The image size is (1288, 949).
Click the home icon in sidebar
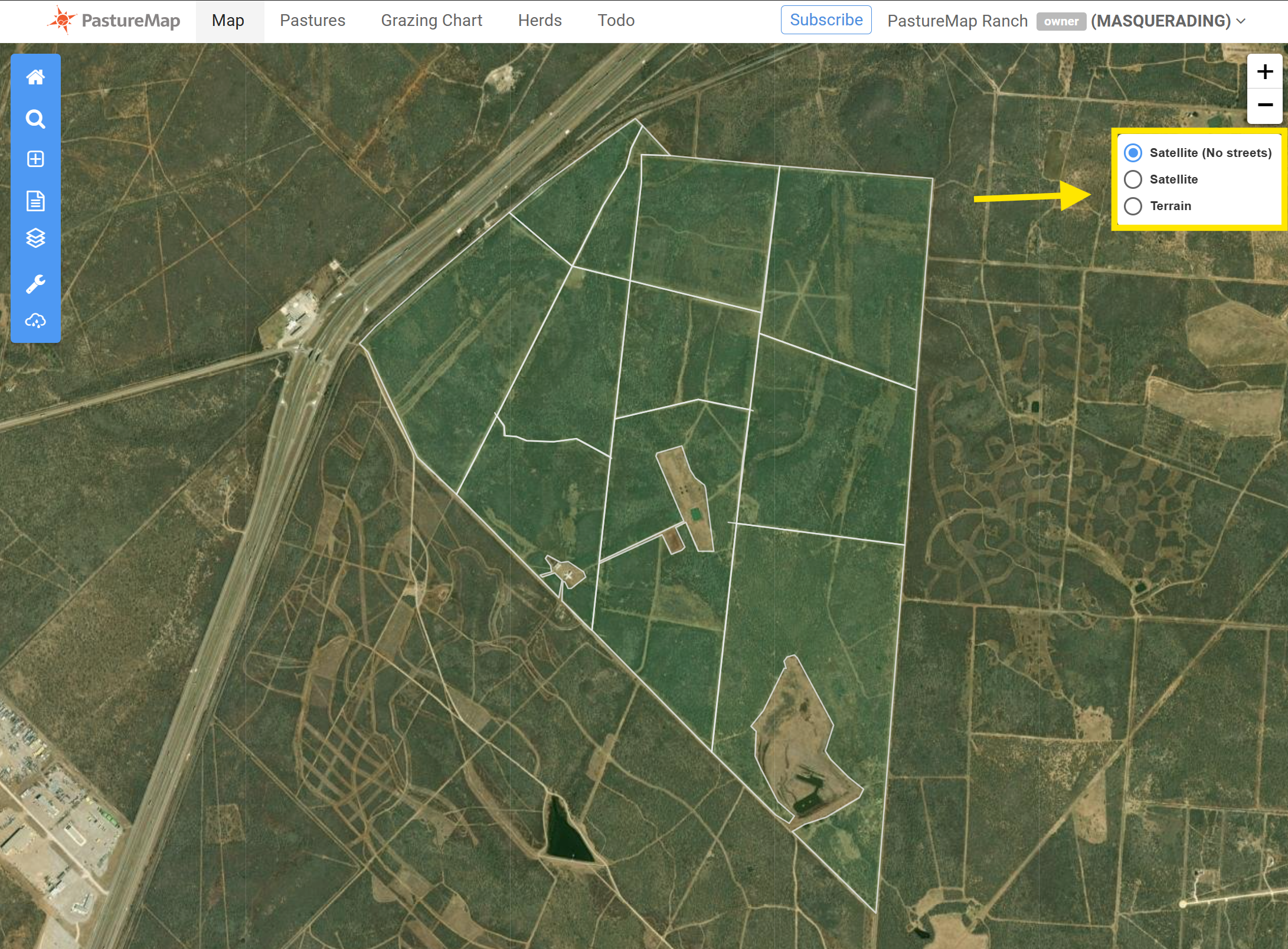(x=35, y=77)
